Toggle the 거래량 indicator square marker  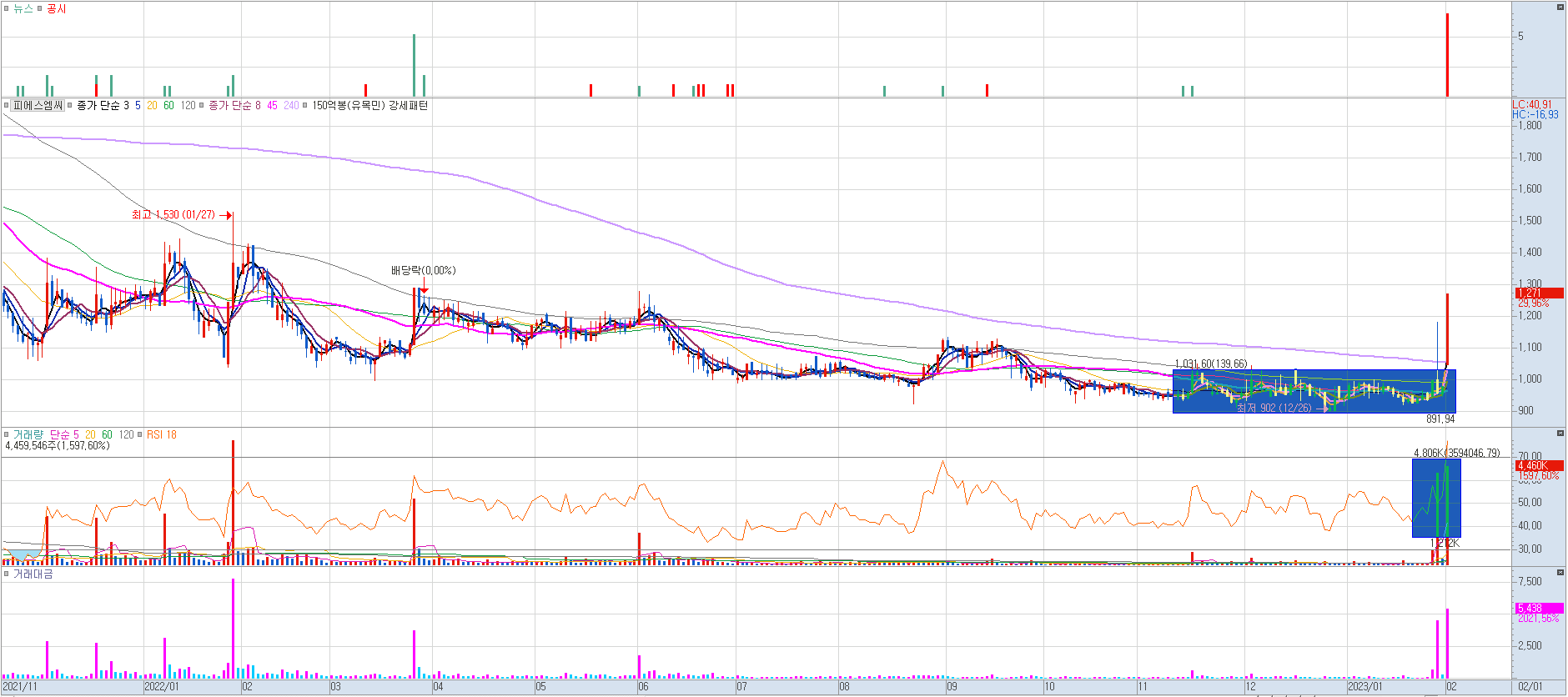coord(7,434)
